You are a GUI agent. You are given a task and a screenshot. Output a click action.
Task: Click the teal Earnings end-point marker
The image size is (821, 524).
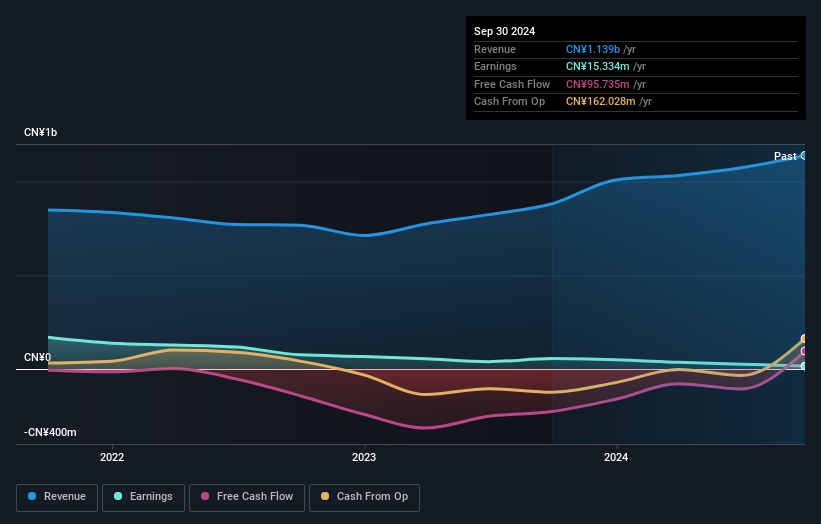click(804, 366)
